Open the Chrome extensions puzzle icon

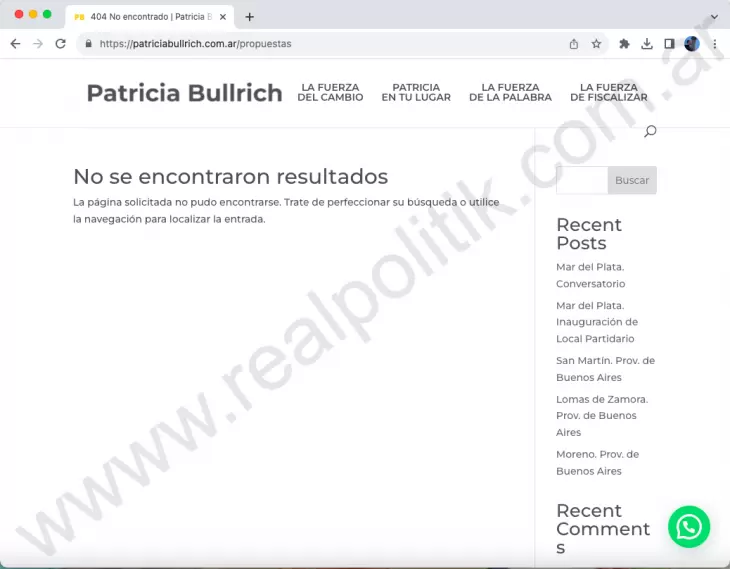(x=624, y=44)
